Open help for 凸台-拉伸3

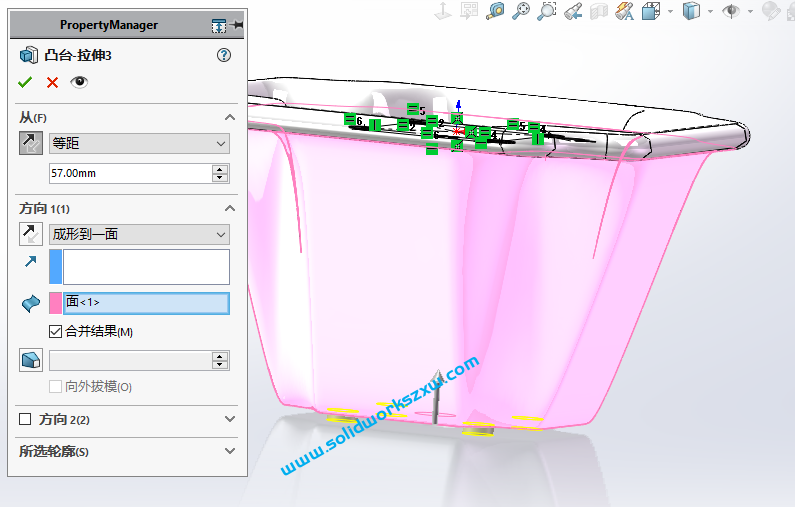(x=223, y=56)
